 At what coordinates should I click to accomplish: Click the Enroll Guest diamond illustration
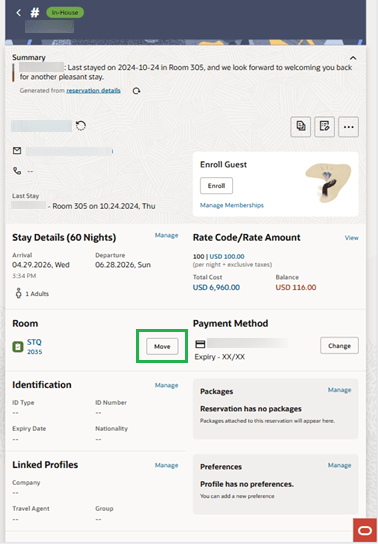pos(328,183)
